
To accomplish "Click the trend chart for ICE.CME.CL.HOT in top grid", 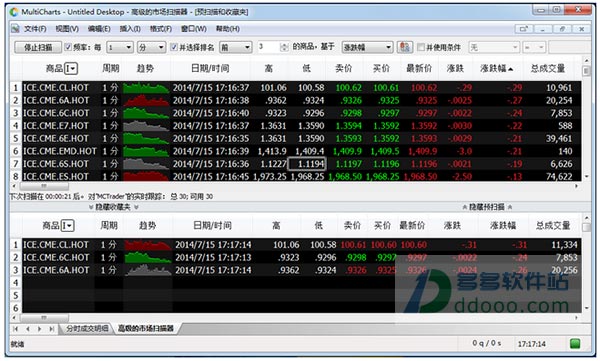I will pyautogui.click(x=146, y=88).
